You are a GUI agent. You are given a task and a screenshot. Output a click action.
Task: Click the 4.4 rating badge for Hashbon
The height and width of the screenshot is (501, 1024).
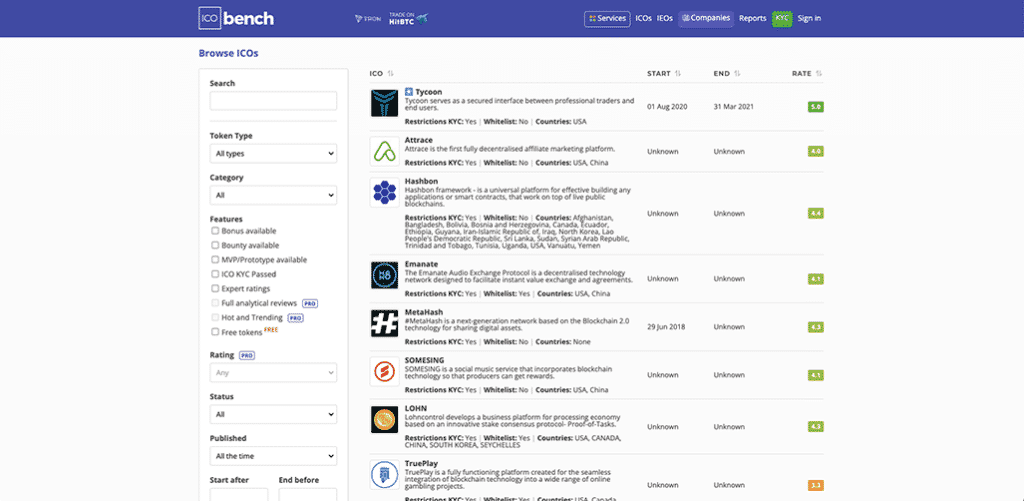(x=816, y=214)
